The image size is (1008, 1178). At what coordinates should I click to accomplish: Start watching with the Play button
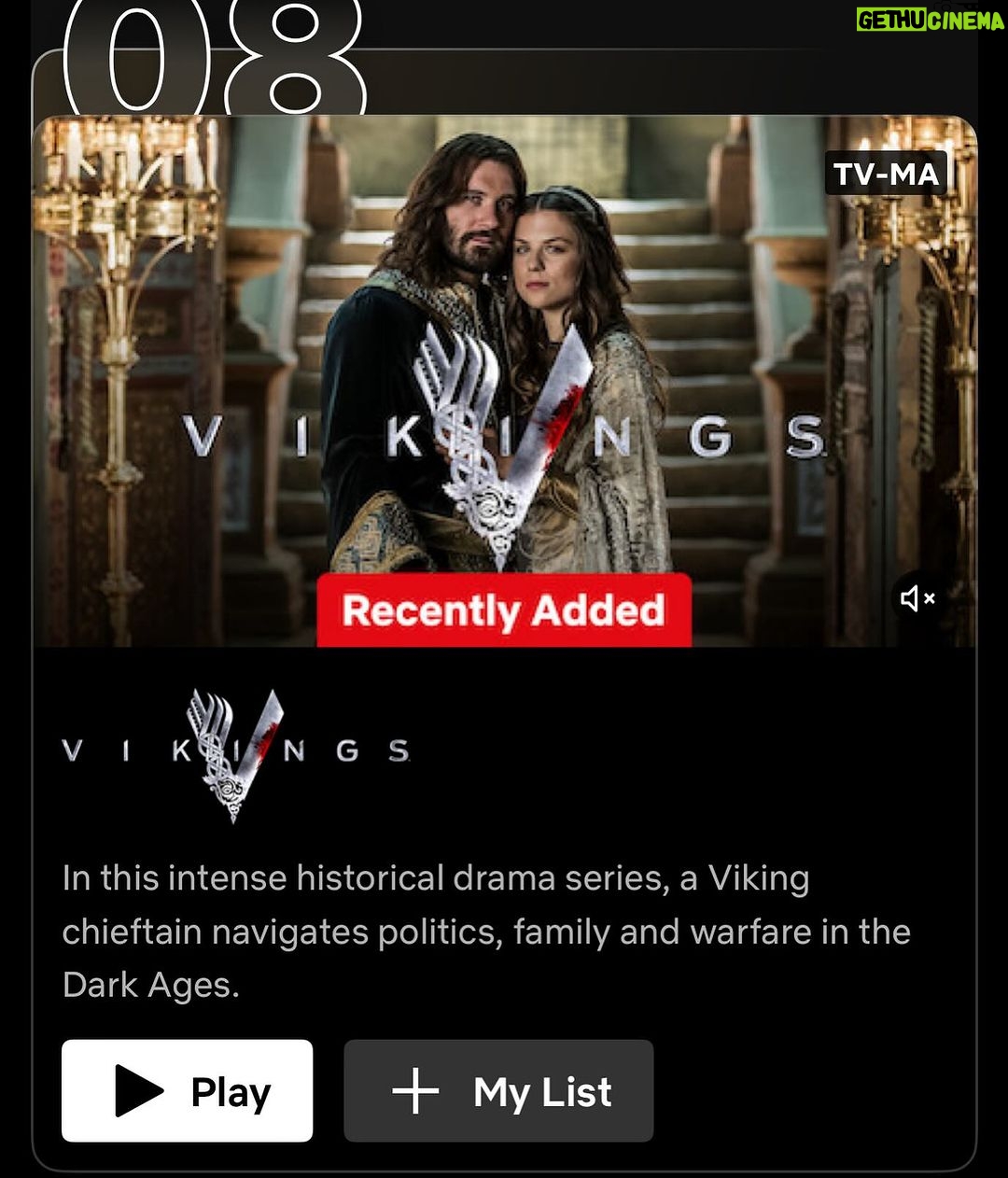188,1091
